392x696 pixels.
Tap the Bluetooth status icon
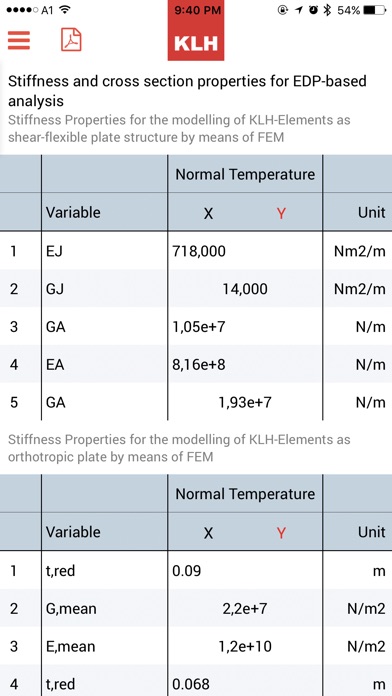[327, 10]
